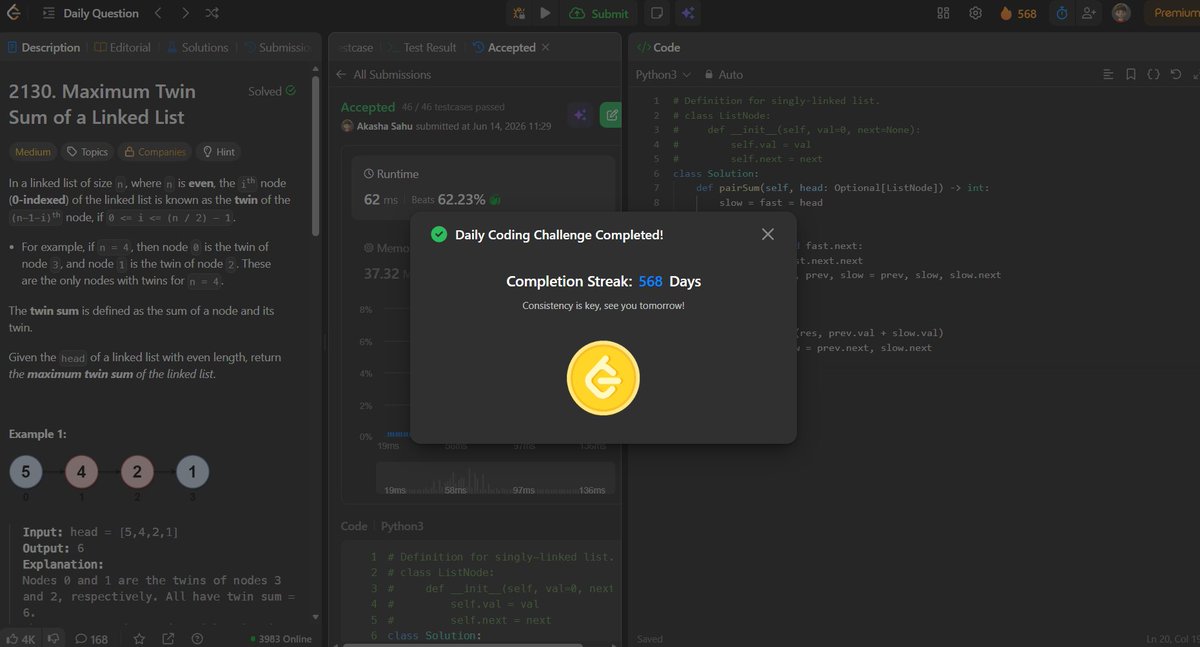This screenshot has height=647, width=1200.
Task: Close the Daily Coding Challenge popup
Action: tap(767, 234)
